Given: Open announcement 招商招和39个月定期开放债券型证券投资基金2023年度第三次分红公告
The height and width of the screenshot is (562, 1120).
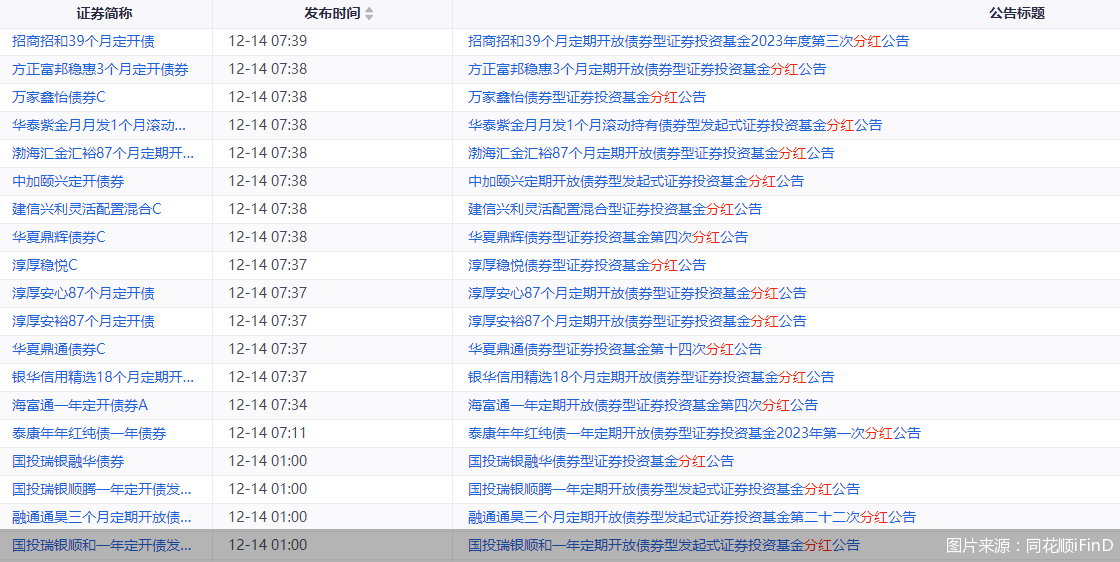Looking at the screenshot, I should click(x=689, y=41).
